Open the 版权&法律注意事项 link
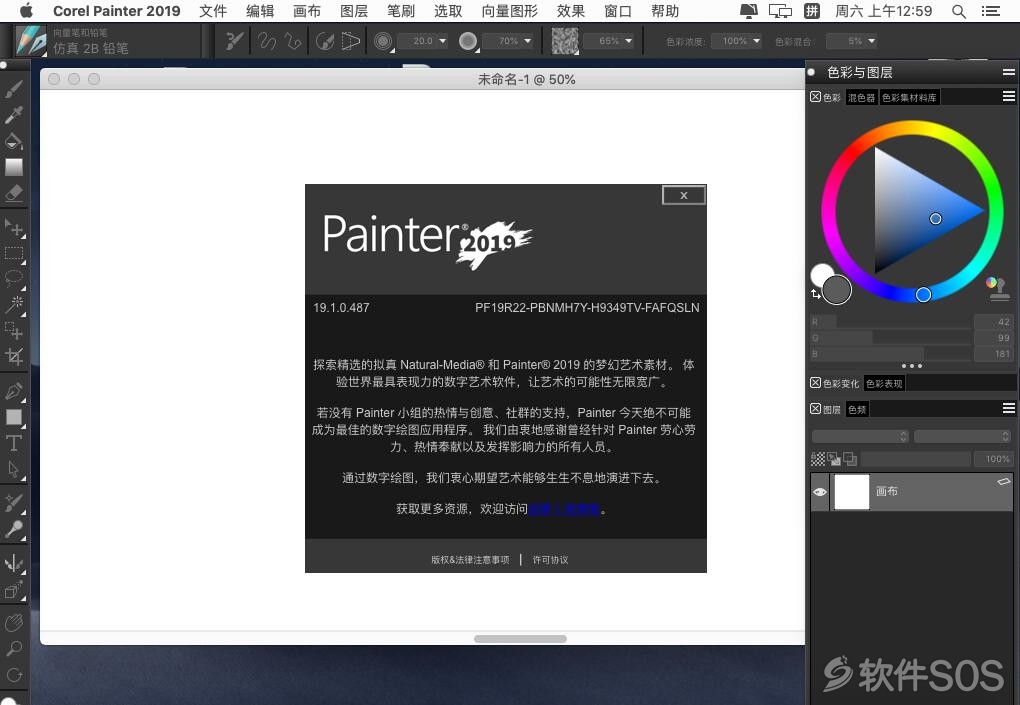The image size is (1020, 705). click(470, 560)
